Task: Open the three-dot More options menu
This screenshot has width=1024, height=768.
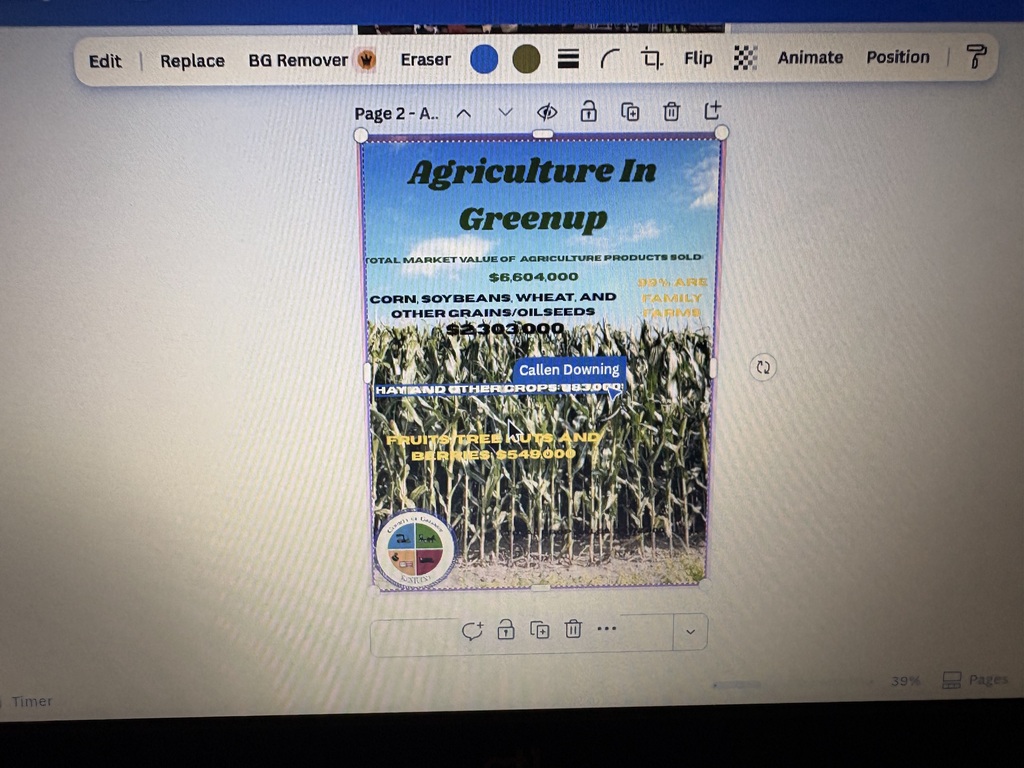Action: click(x=607, y=629)
